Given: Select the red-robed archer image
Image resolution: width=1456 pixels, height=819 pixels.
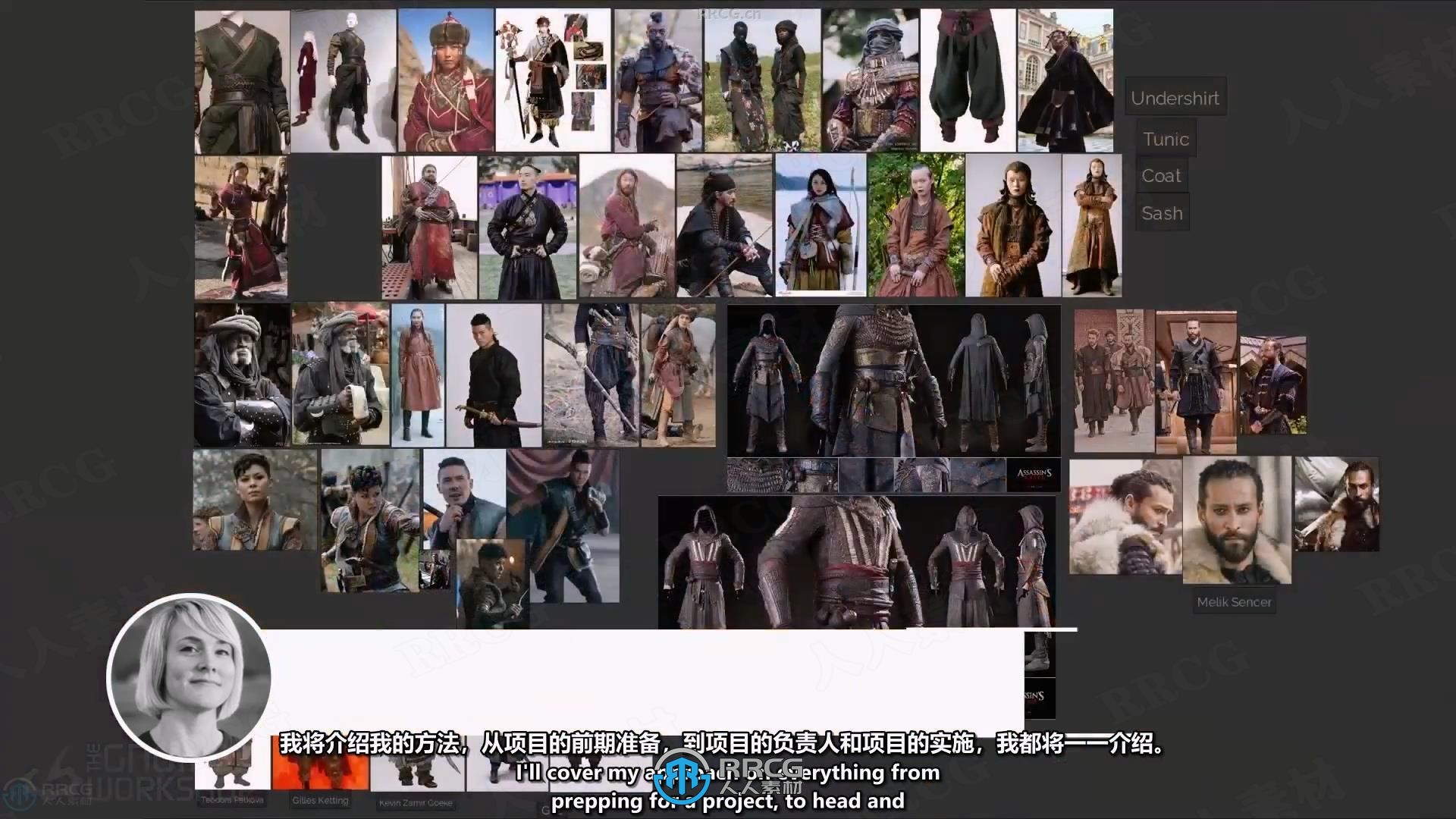Looking at the screenshot, I should [241, 227].
